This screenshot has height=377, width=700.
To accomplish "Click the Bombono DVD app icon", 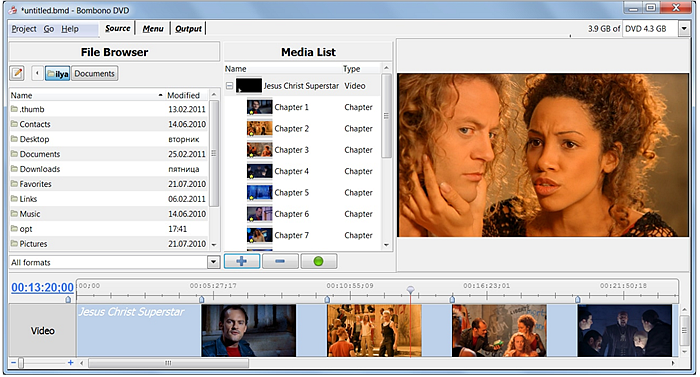I will [x=12, y=10].
